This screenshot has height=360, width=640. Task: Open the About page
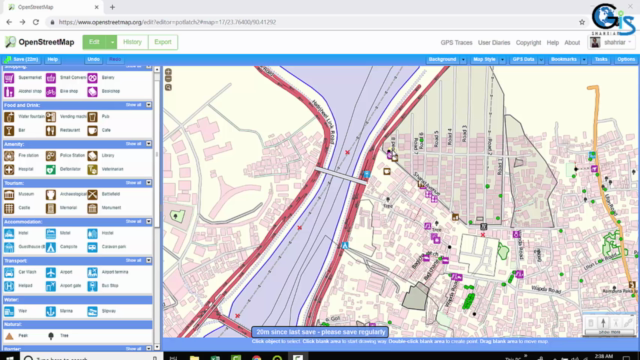click(572, 42)
